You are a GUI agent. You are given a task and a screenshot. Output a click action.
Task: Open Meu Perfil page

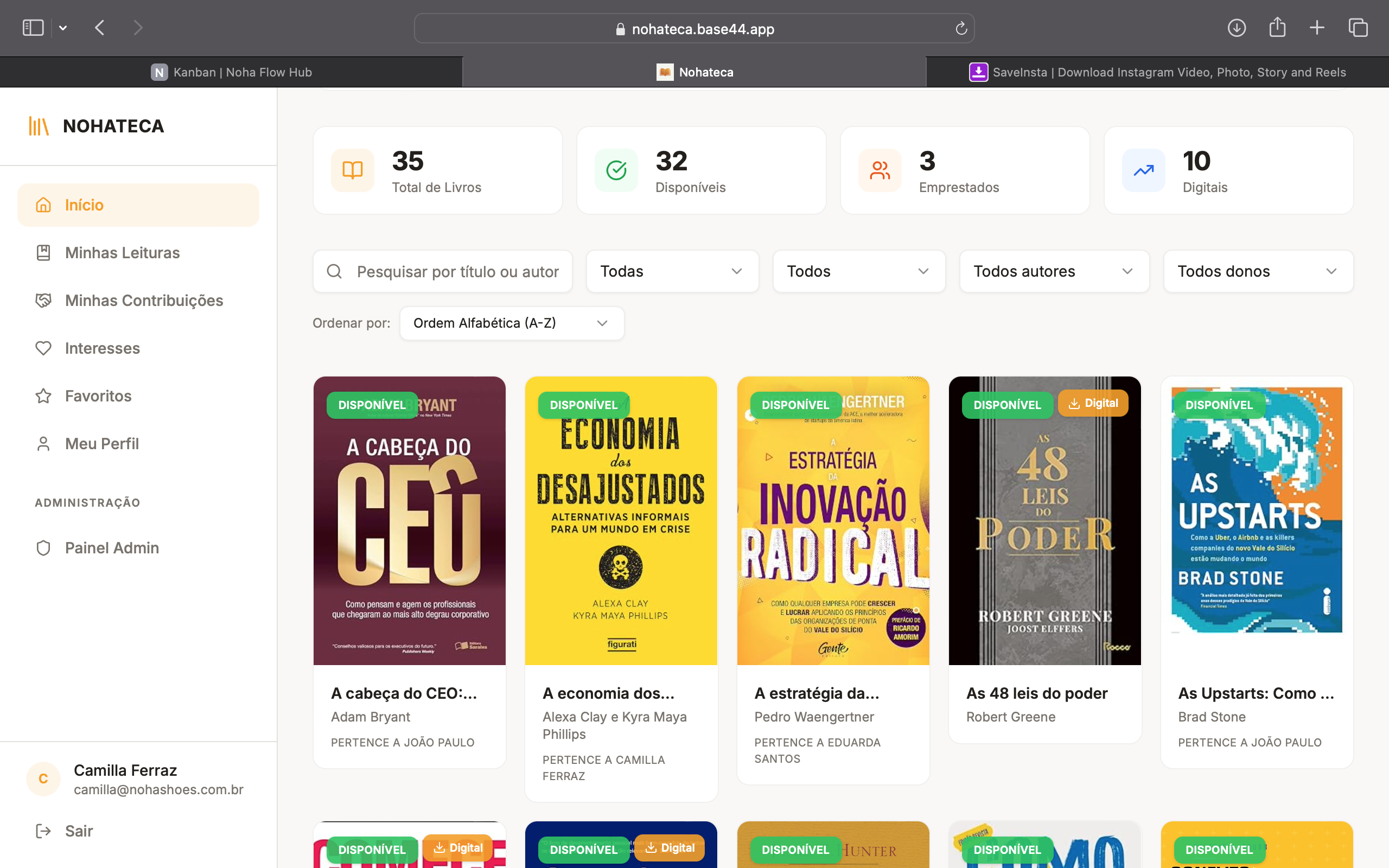[x=138, y=444]
